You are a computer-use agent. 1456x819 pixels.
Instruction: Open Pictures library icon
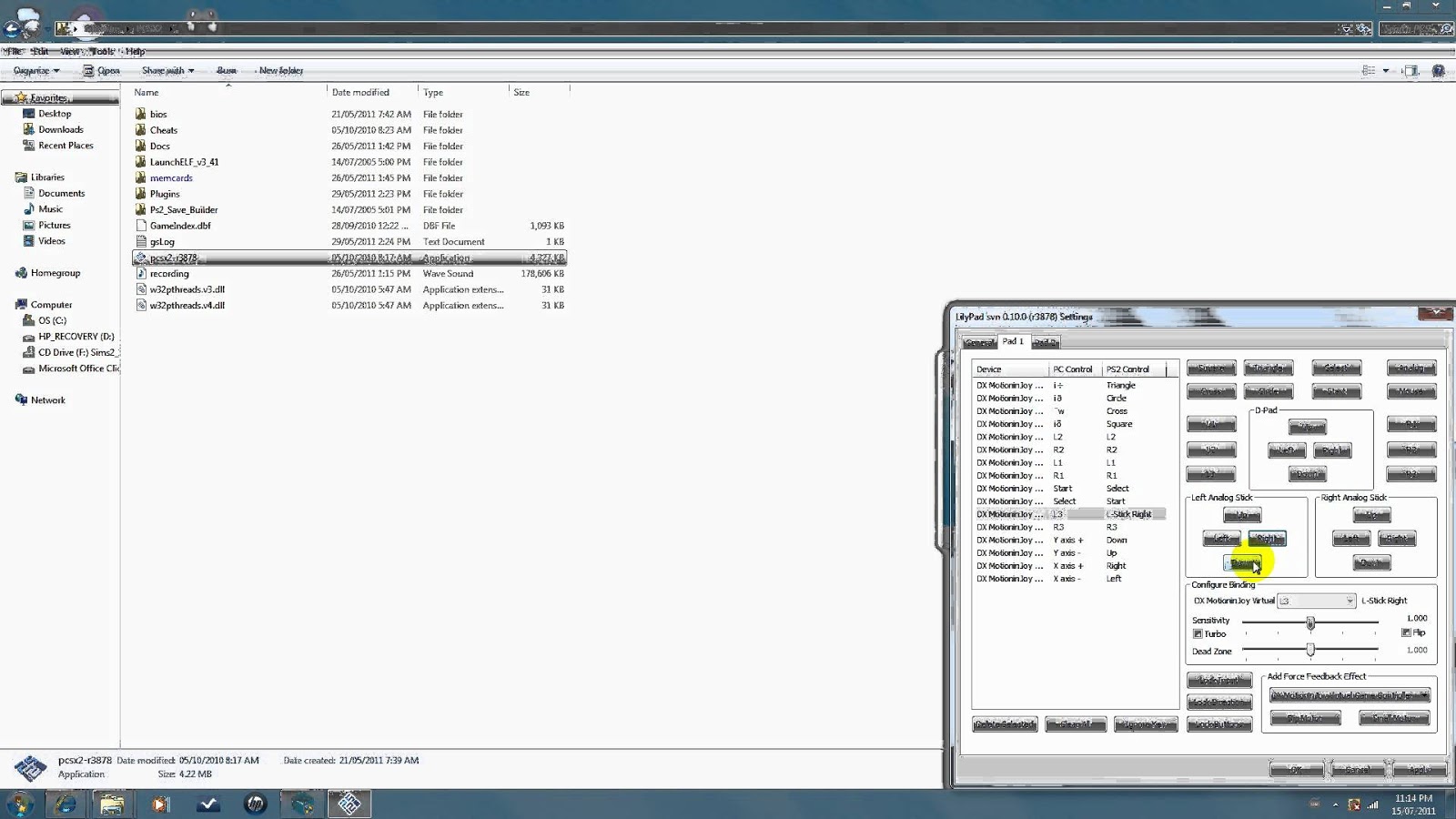click(28, 225)
